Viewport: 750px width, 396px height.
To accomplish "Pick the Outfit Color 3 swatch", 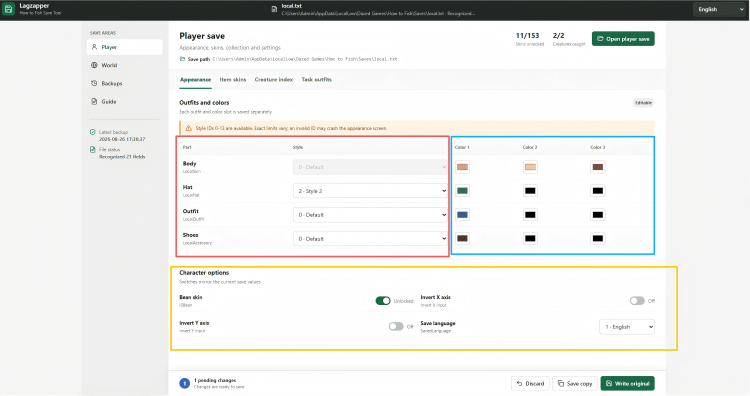I will pos(598,215).
